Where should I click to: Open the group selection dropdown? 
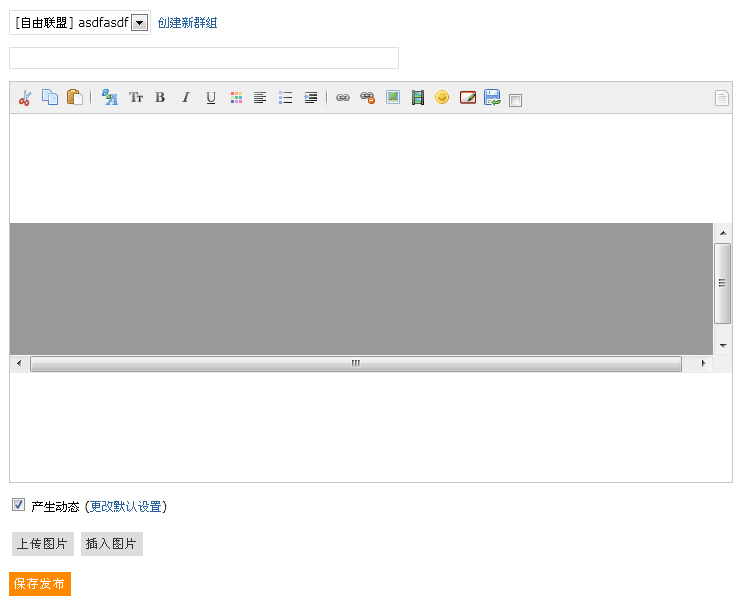[80, 23]
